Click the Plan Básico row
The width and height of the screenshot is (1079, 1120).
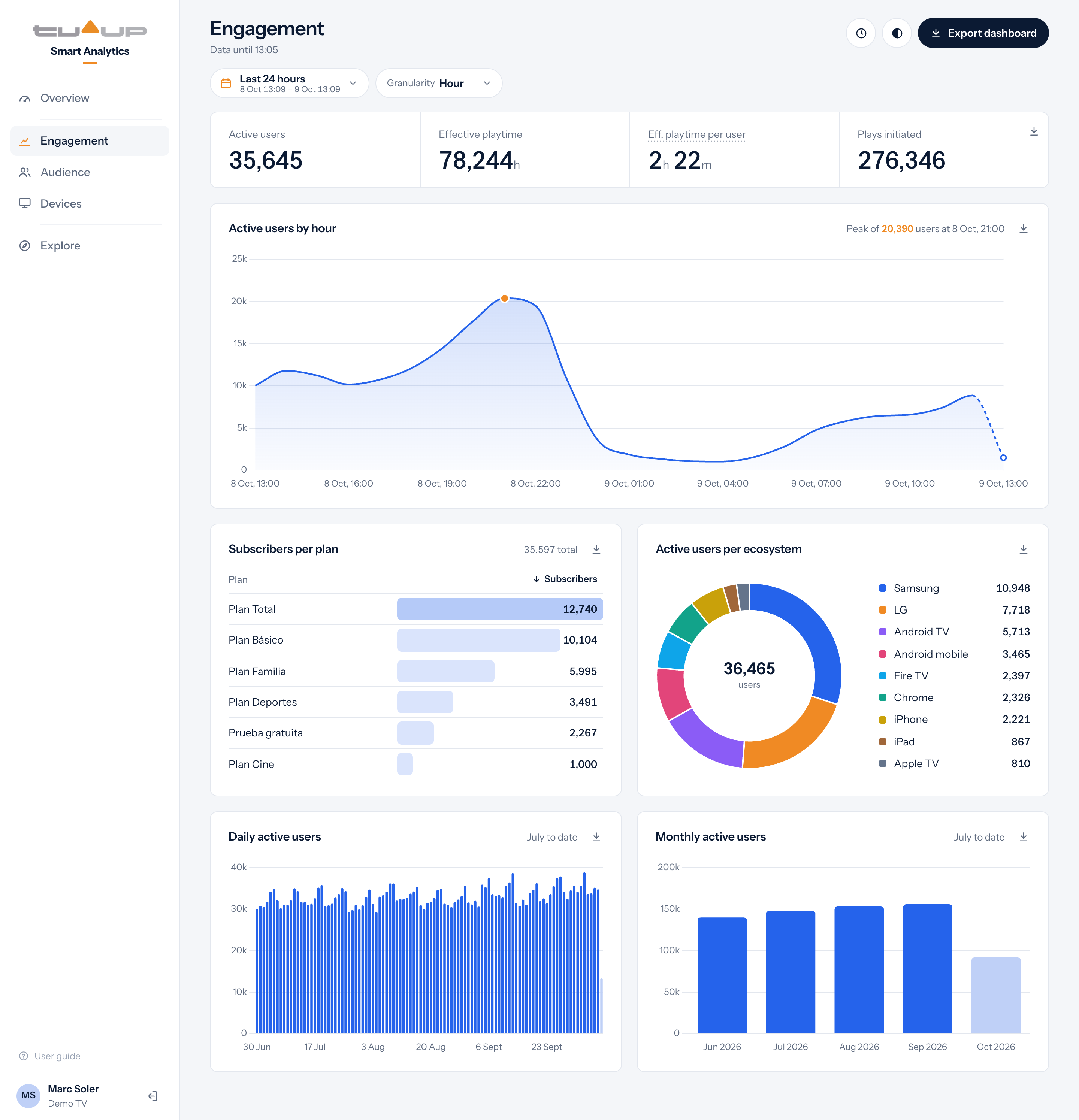[x=415, y=640]
